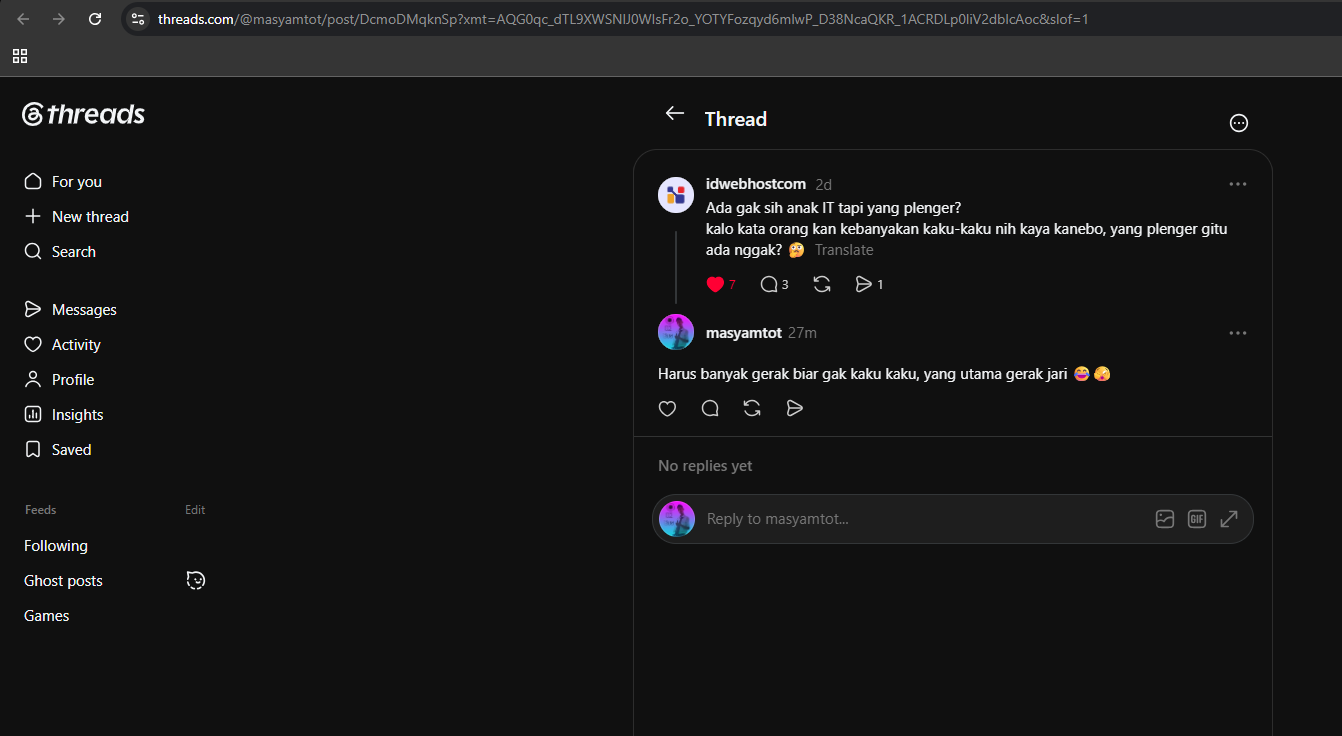Open thread options menu in header
This screenshot has width=1342, height=736.
(x=1238, y=123)
